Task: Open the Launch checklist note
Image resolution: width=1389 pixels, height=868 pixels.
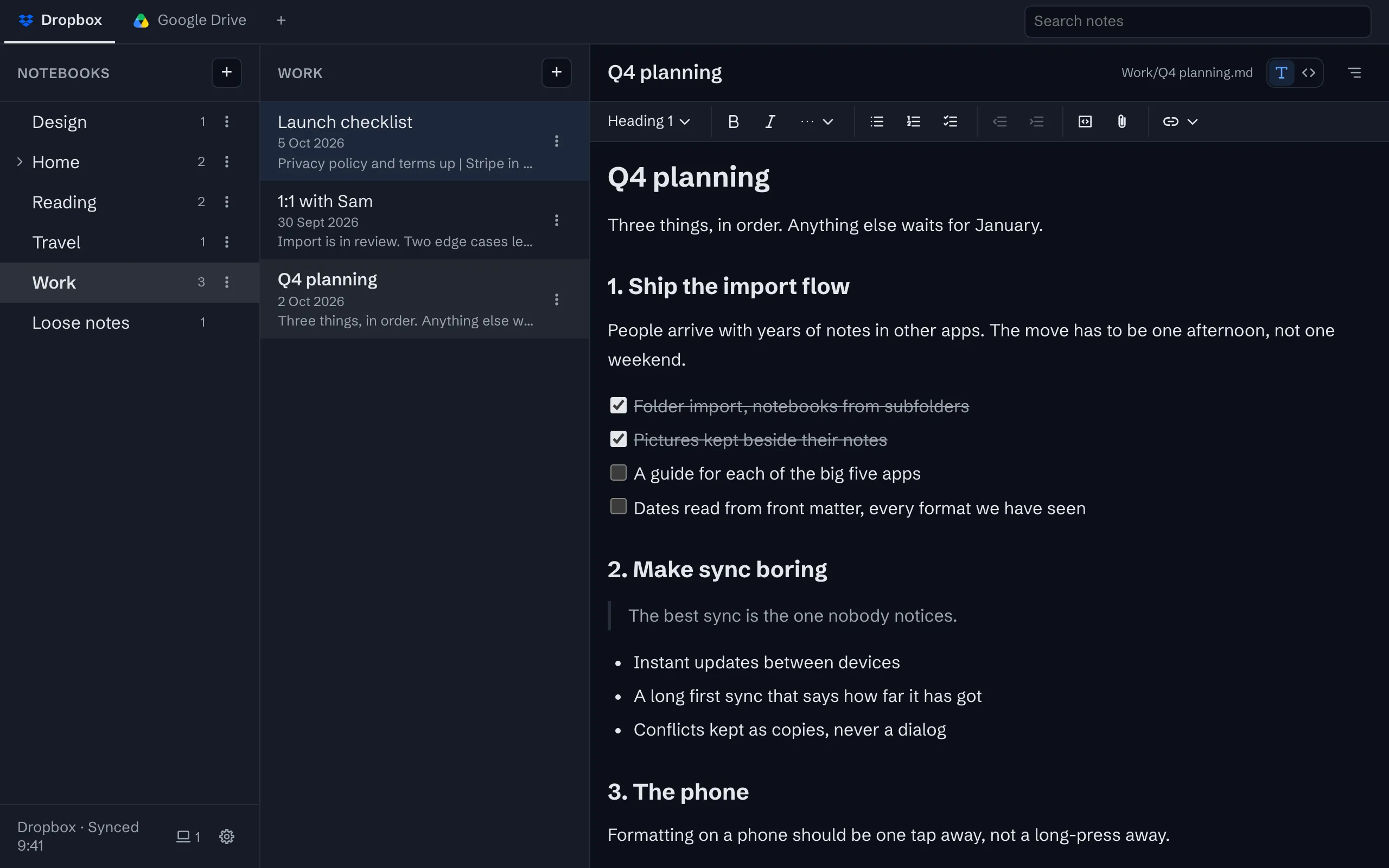Action: point(425,142)
